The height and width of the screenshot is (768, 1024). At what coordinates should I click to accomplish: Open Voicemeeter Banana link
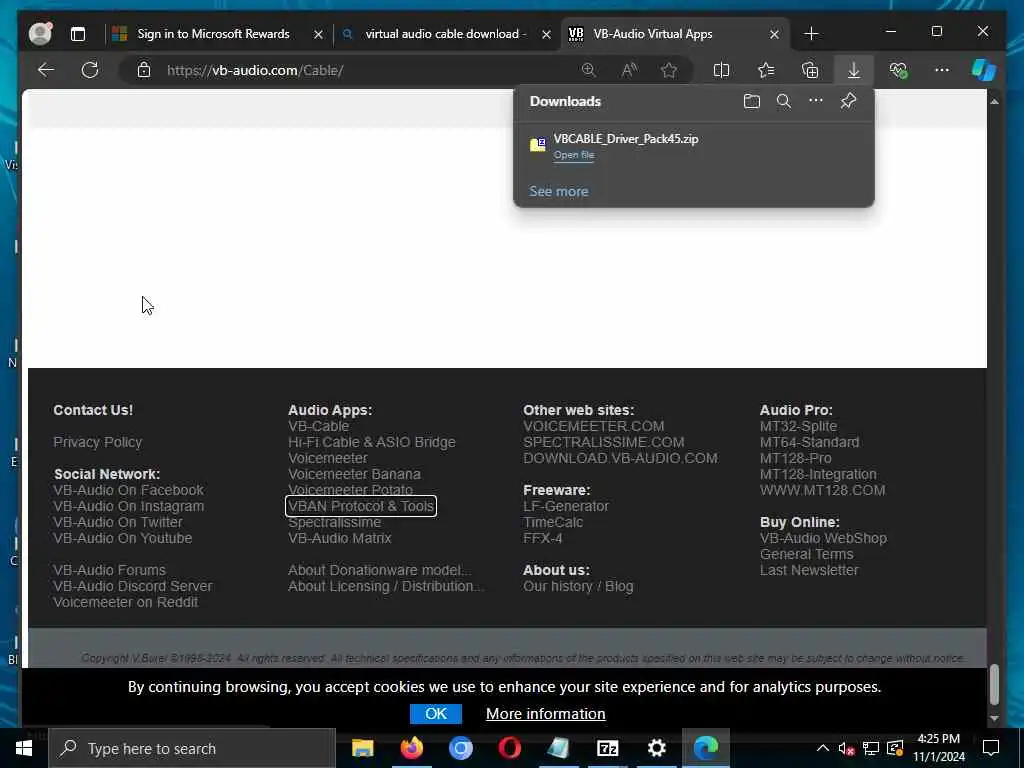coord(354,474)
